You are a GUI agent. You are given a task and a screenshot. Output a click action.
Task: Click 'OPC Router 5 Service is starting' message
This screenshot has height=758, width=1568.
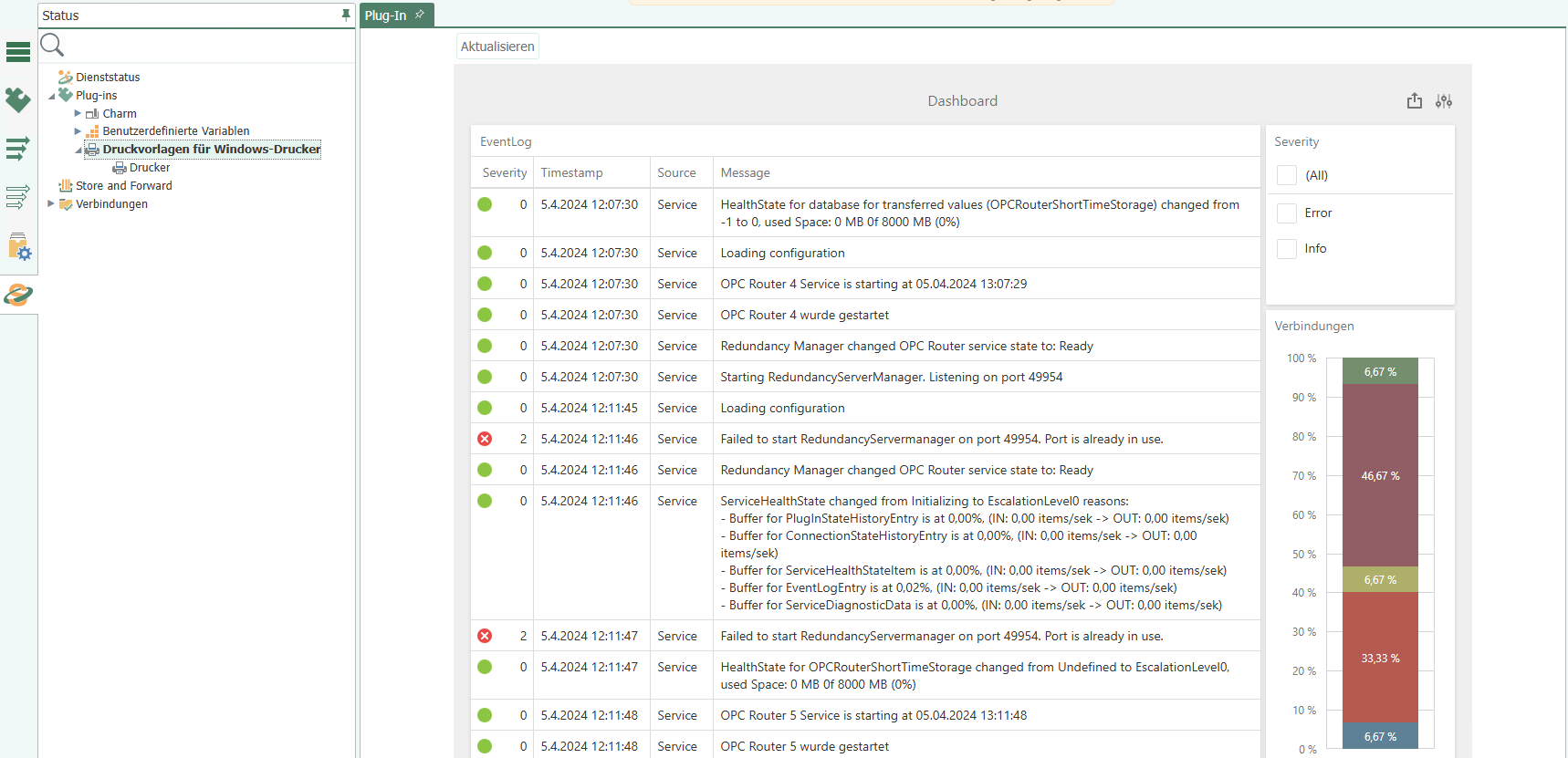click(873, 715)
